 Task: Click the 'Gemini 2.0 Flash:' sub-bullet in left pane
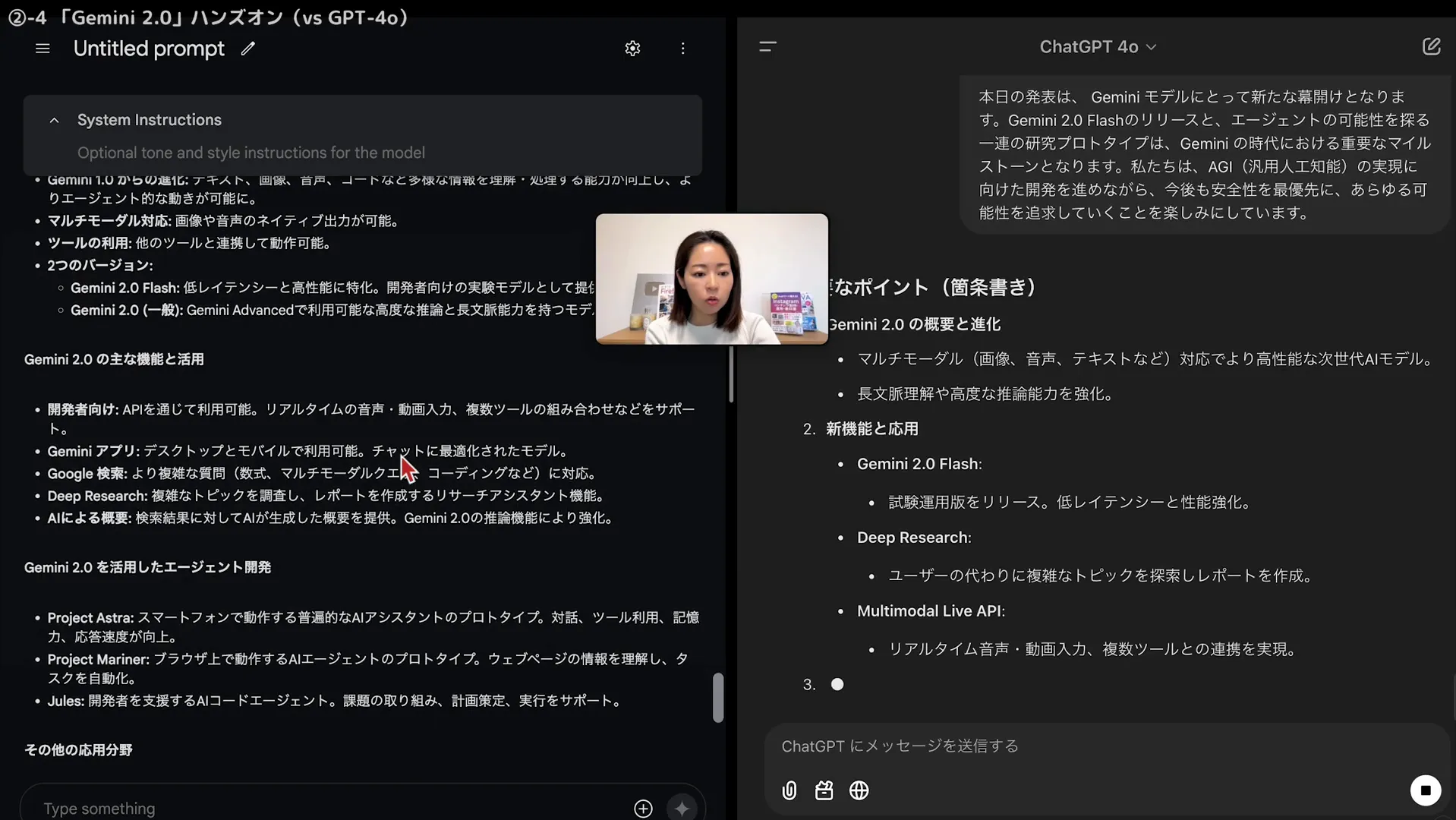[x=125, y=288]
